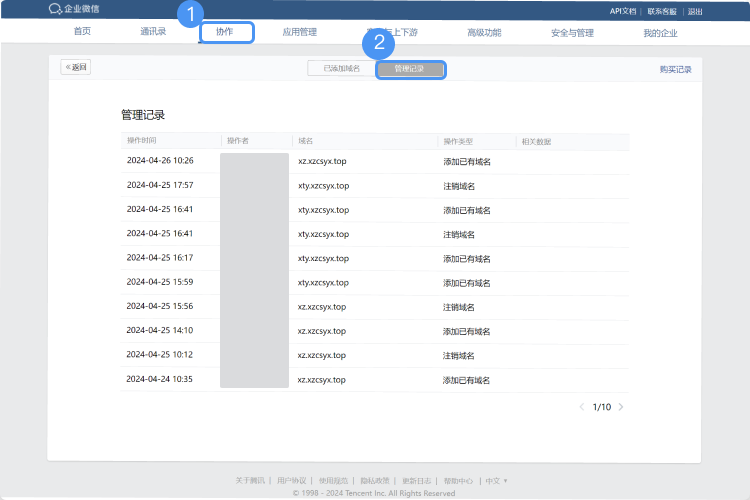
Task: Select the 管理记录 tab
Action: (409, 69)
